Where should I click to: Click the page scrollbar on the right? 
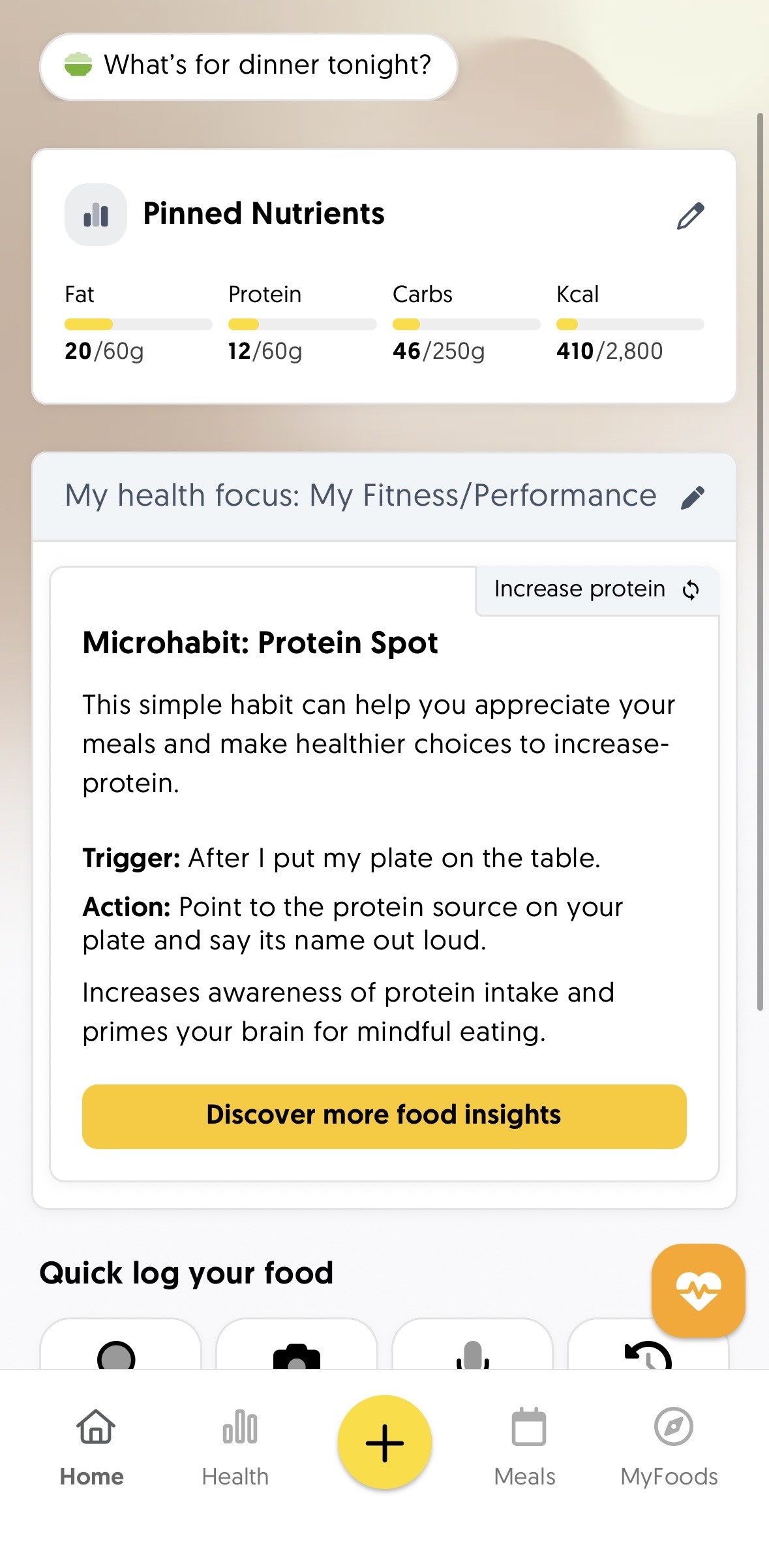point(760,561)
